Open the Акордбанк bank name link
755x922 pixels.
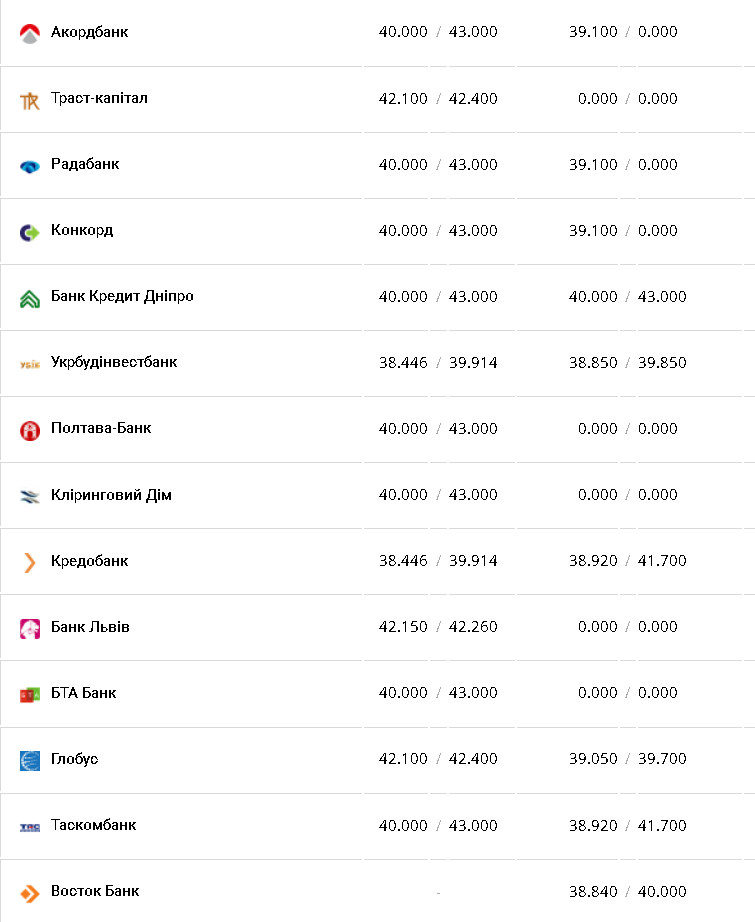click(89, 32)
